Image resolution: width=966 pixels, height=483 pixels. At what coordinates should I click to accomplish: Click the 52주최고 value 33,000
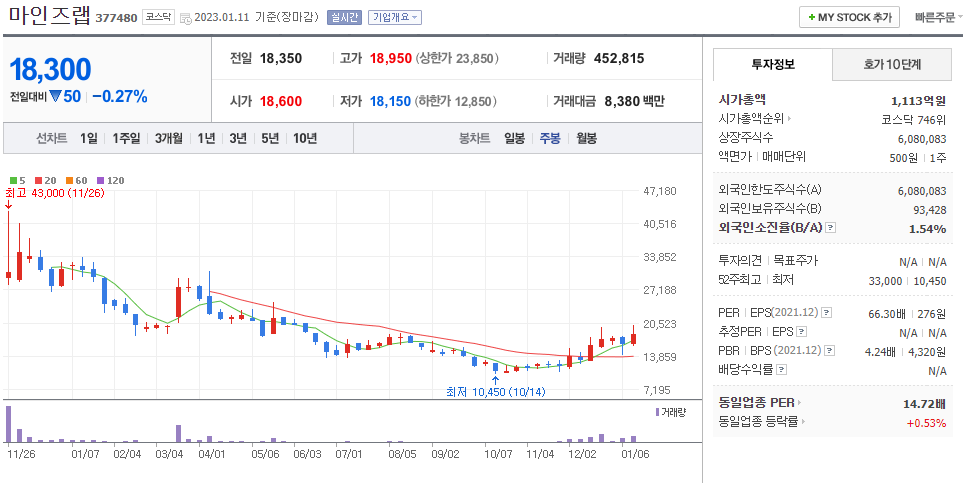(886, 281)
